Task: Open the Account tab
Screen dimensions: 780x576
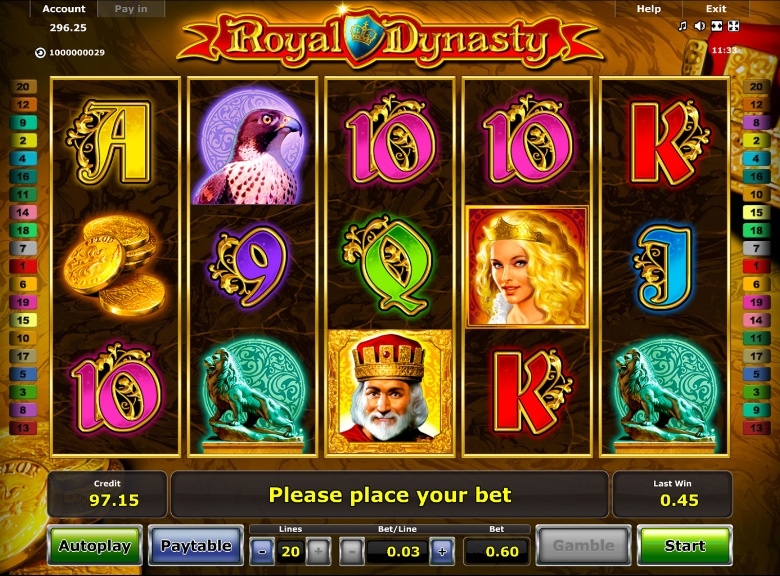Action: (x=64, y=8)
